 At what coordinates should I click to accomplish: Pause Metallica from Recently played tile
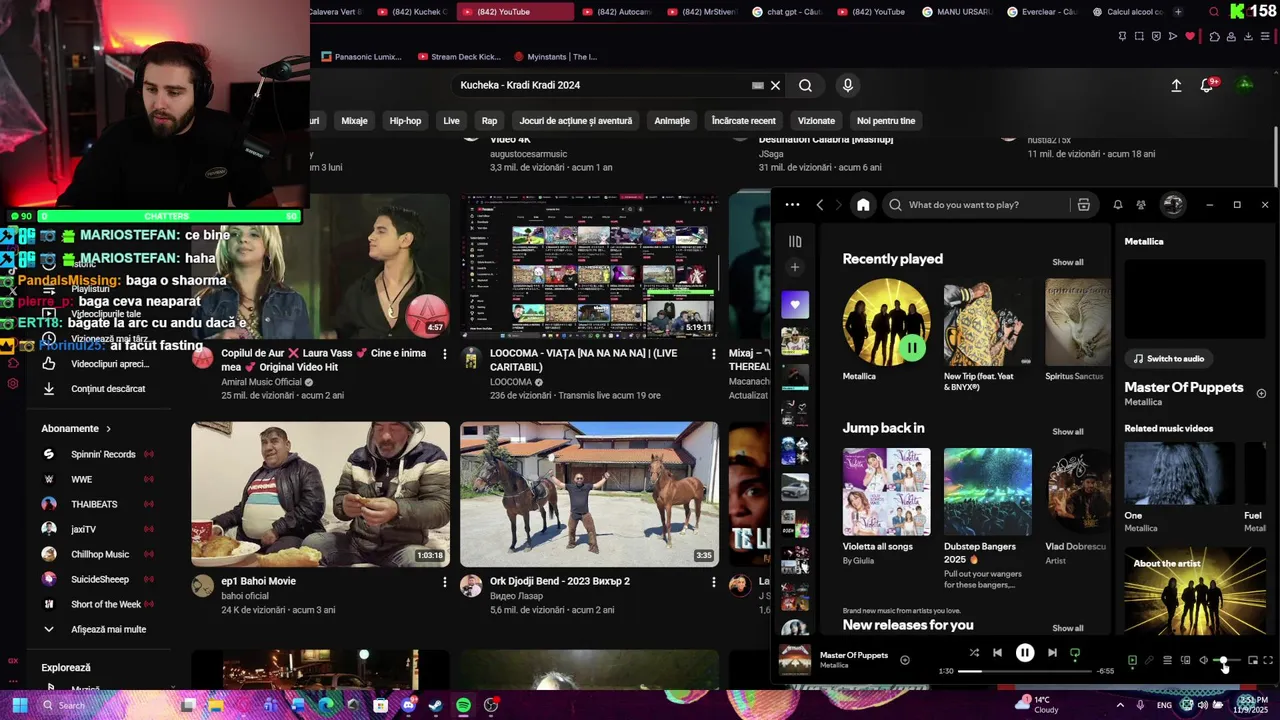(912, 348)
